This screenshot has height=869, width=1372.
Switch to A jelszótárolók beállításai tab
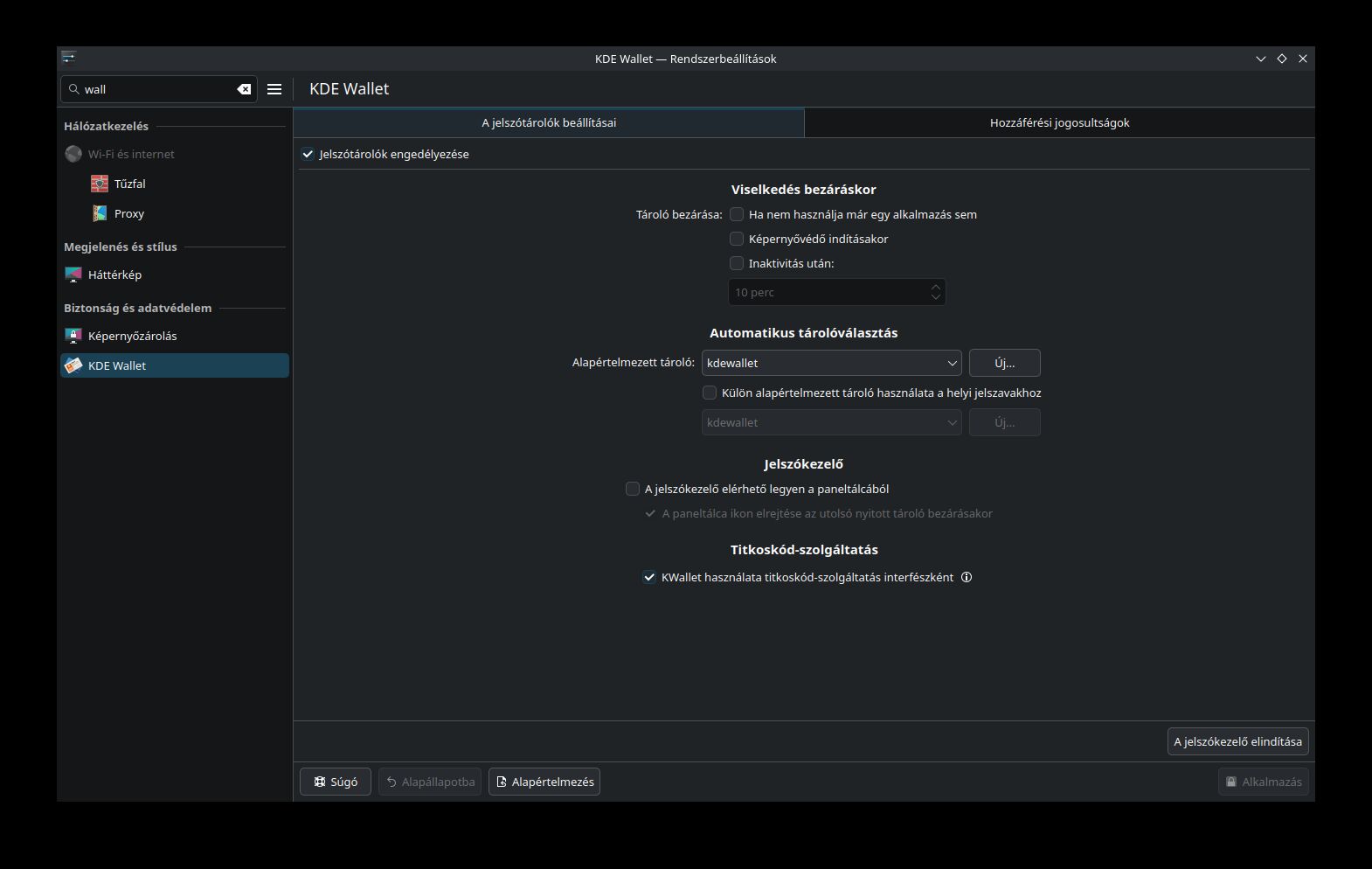549,122
